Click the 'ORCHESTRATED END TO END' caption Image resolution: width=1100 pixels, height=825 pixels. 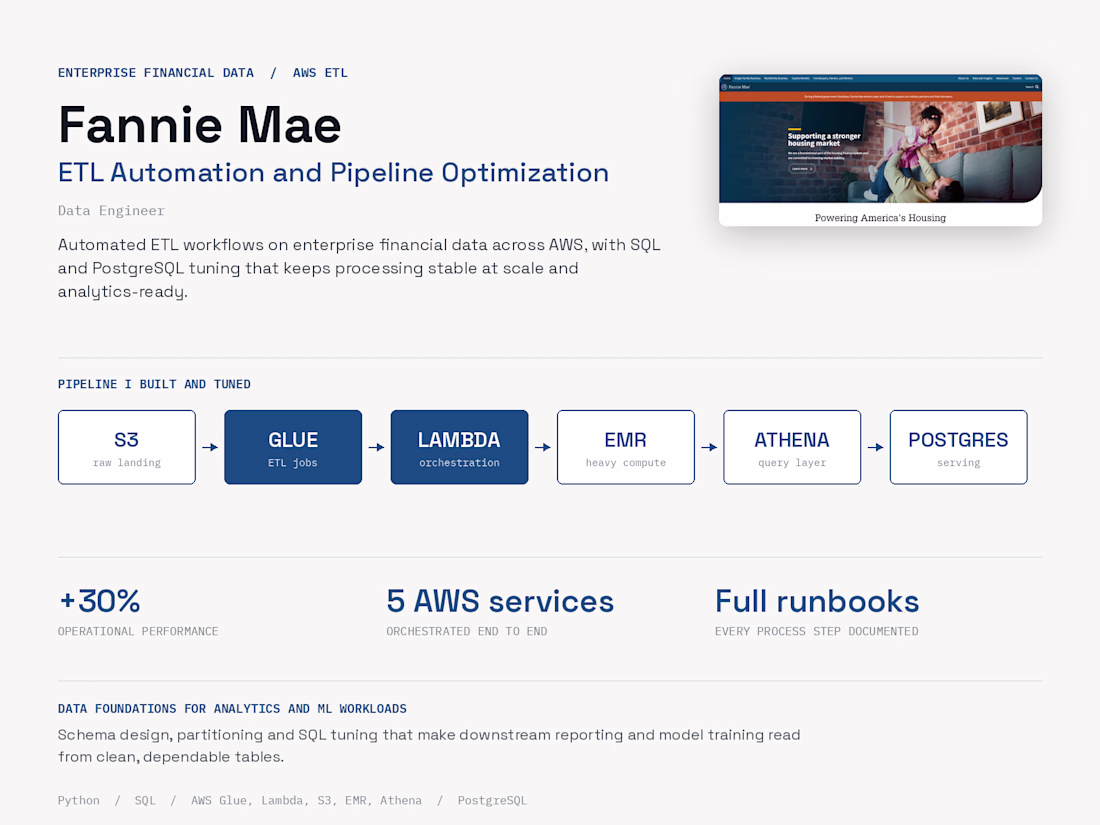pyautogui.click(x=467, y=631)
